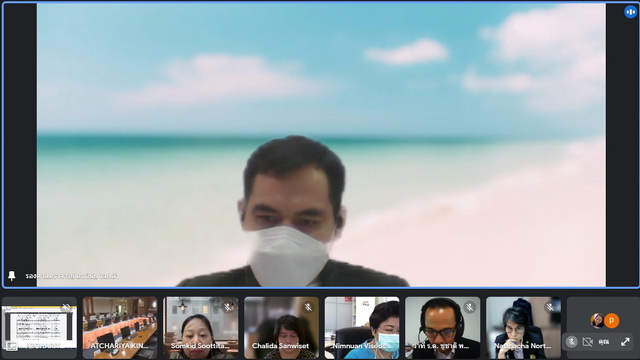Screen dimensions: 640x360
Task: Click the "คุณ" label in self-view
Action: click(x=604, y=342)
